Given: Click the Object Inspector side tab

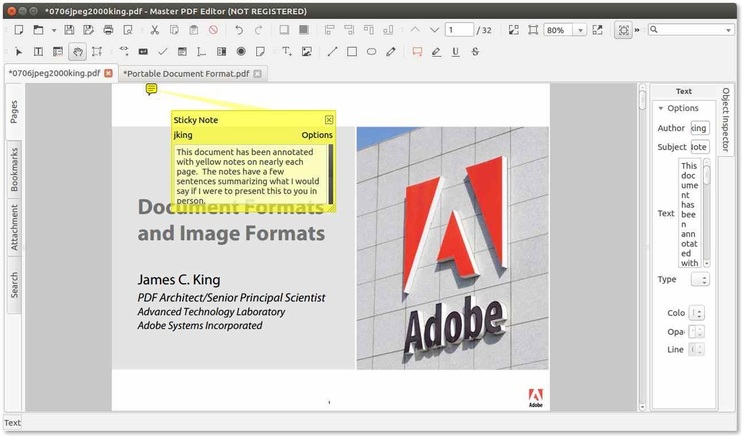Looking at the screenshot, I should [x=725, y=120].
